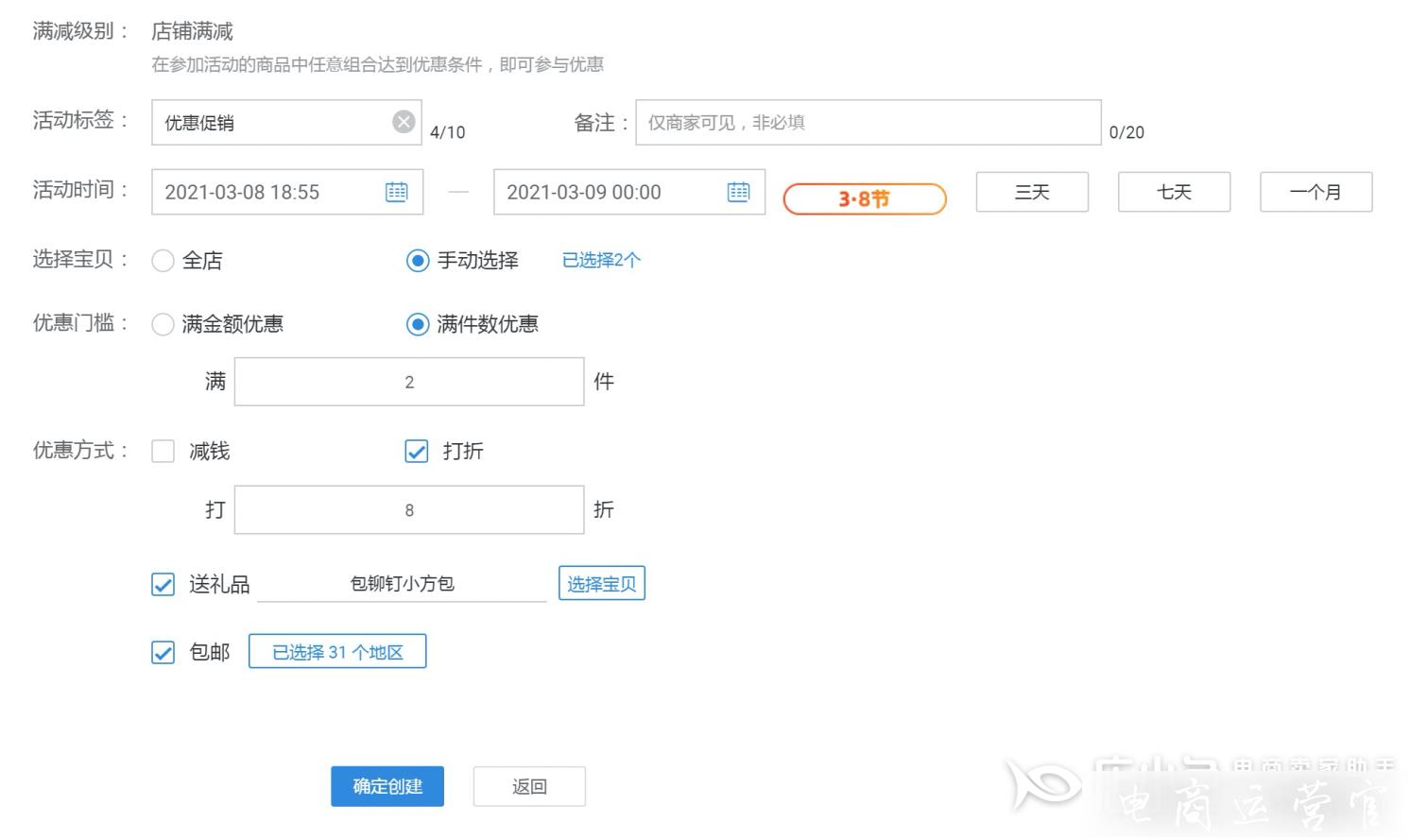This screenshot has height=840, width=1410.
Task: Open the start time calendar picker
Action: tap(397, 192)
